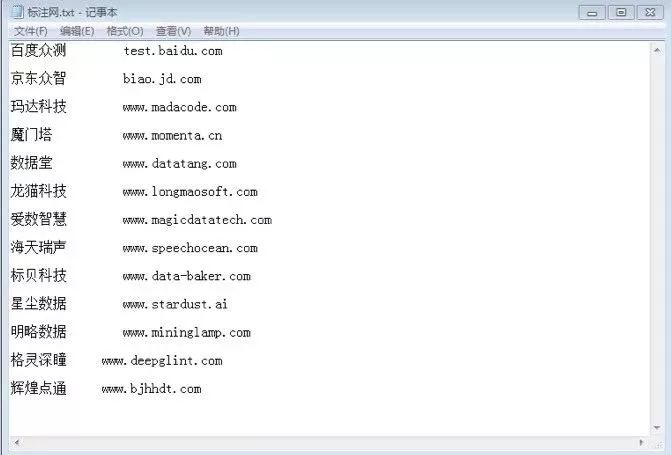Click the text 玛达科技

(39, 107)
